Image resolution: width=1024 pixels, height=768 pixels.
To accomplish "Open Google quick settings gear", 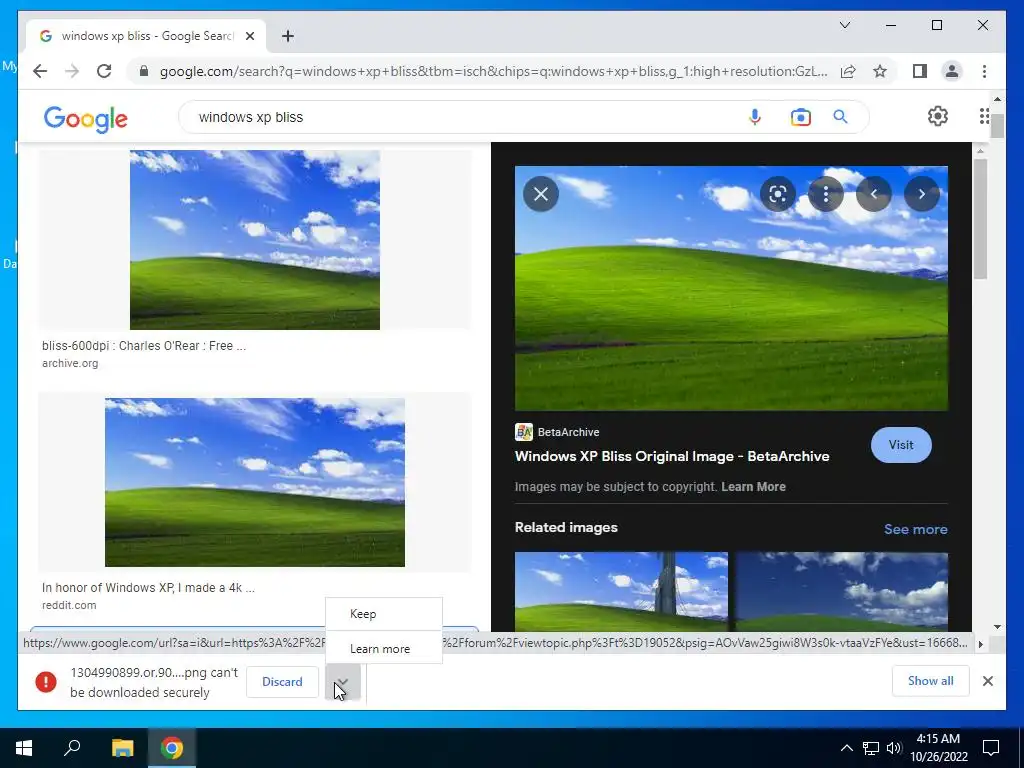I will 937,116.
